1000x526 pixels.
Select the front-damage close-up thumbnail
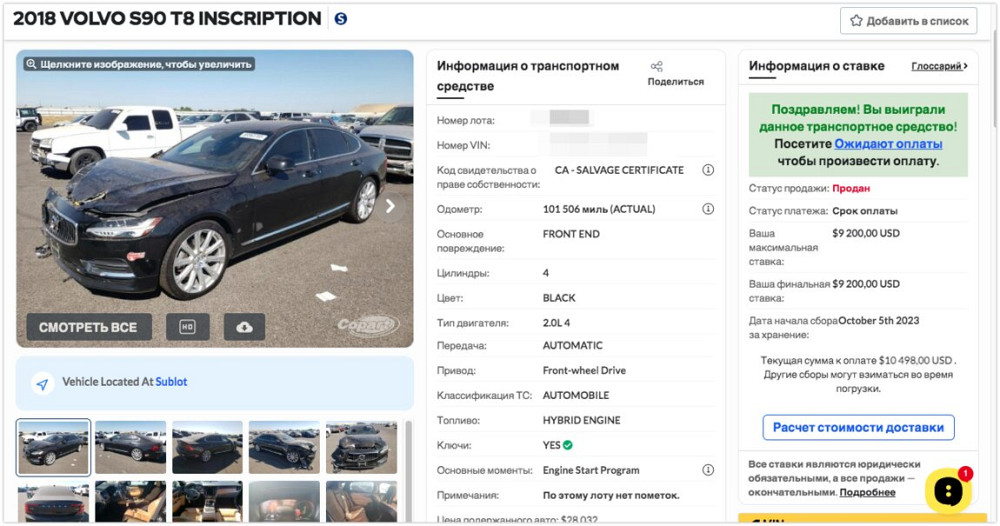(x=361, y=447)
